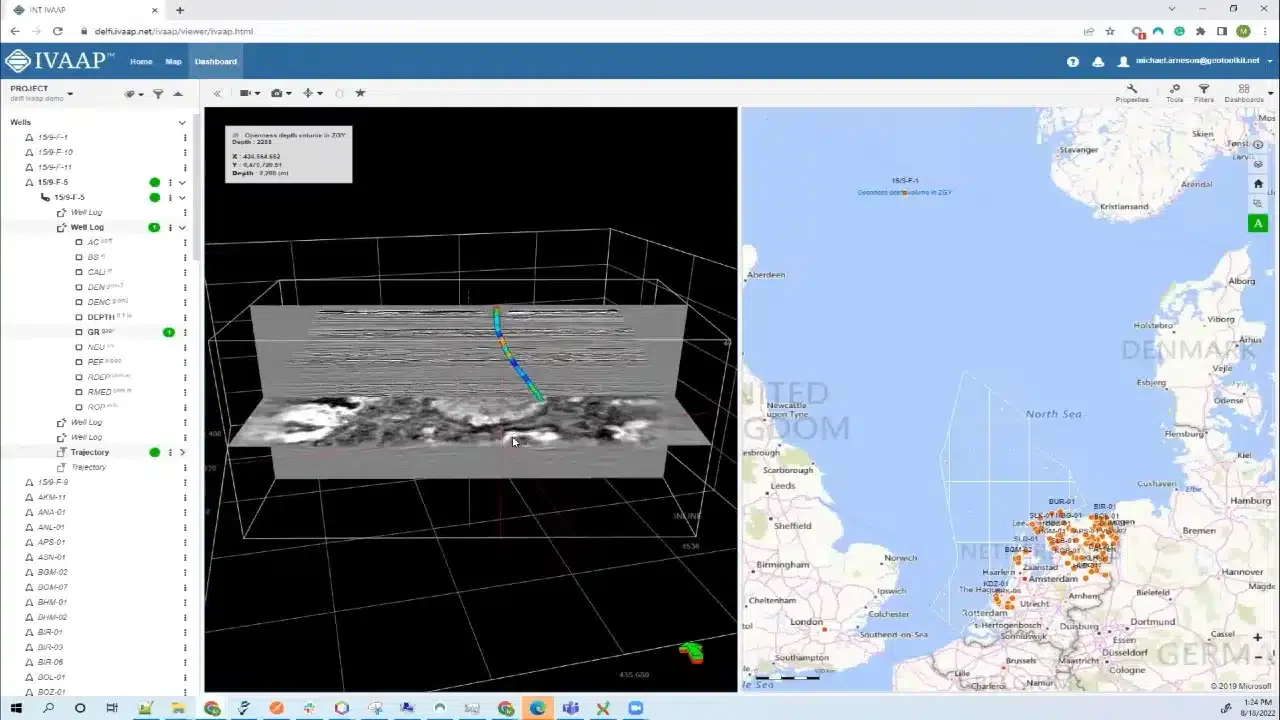This screenshot has width=1280, height=720.
Task: Open the video camera dropdown
Action: click(249, 93)
